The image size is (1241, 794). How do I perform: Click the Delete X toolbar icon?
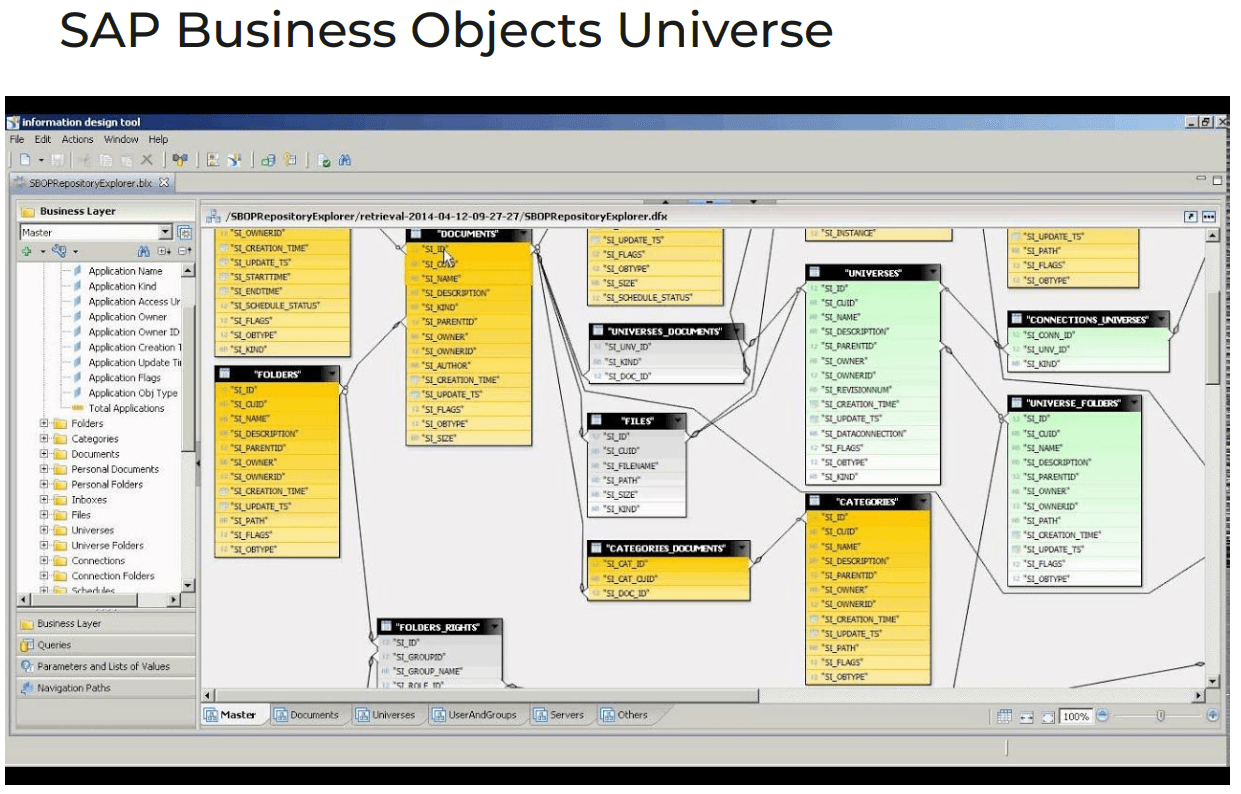tap(147, 160)
